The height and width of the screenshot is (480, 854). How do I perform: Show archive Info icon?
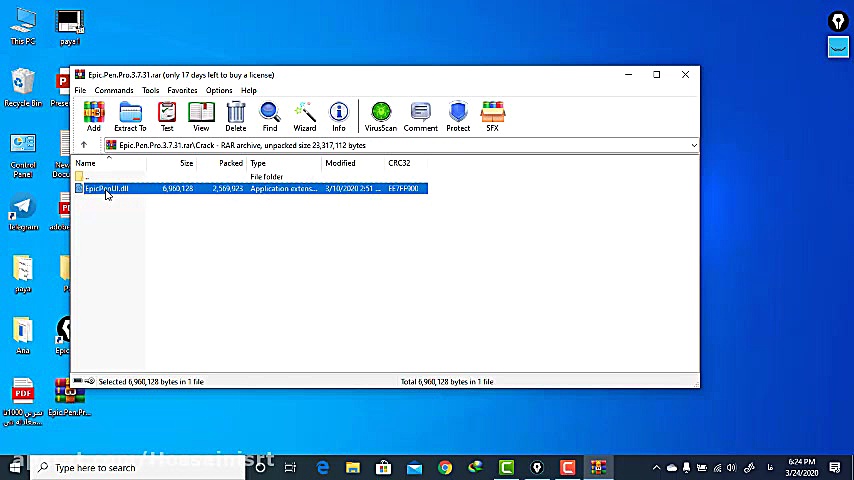(x=339, y=116)
